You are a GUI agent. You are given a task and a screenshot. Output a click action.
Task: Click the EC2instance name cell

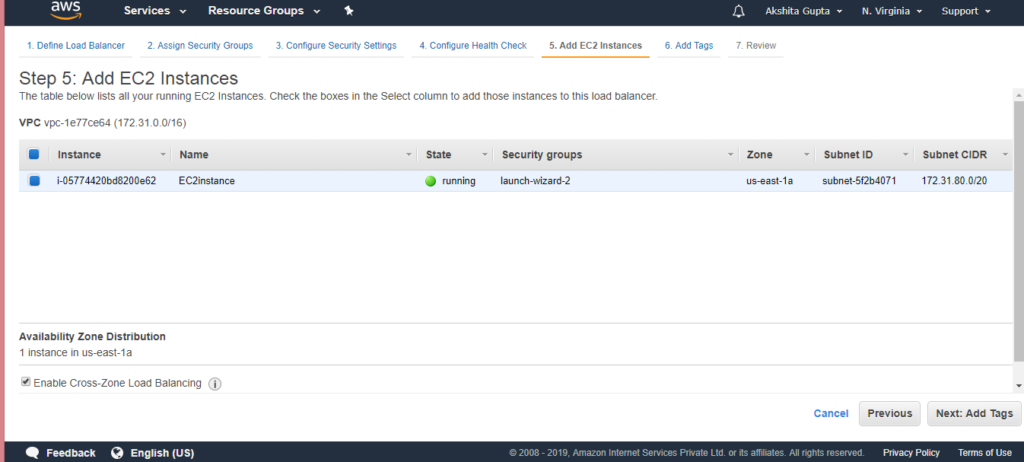[x=206, y=181]
